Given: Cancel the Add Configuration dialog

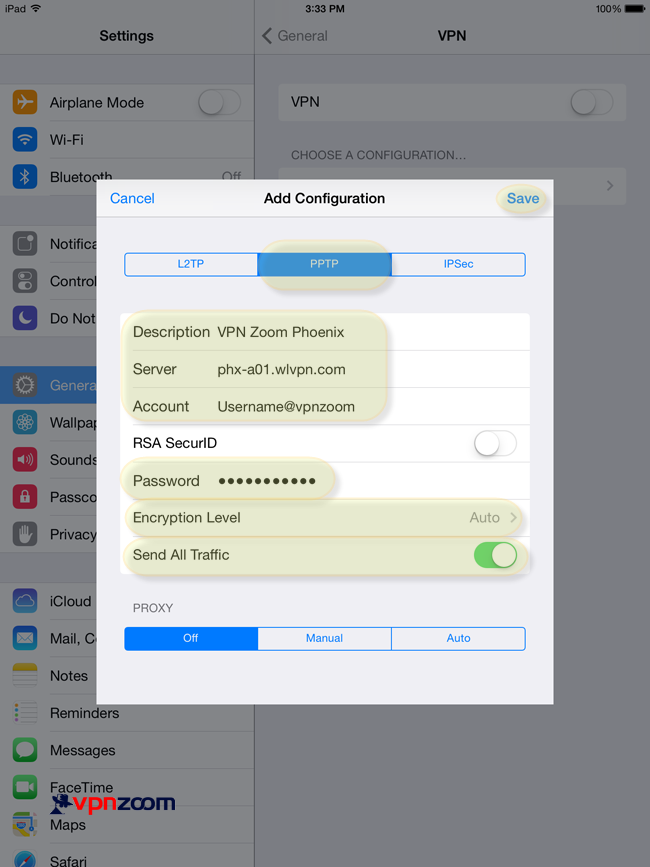Looking at the screenshot, I should coord(132,199).
